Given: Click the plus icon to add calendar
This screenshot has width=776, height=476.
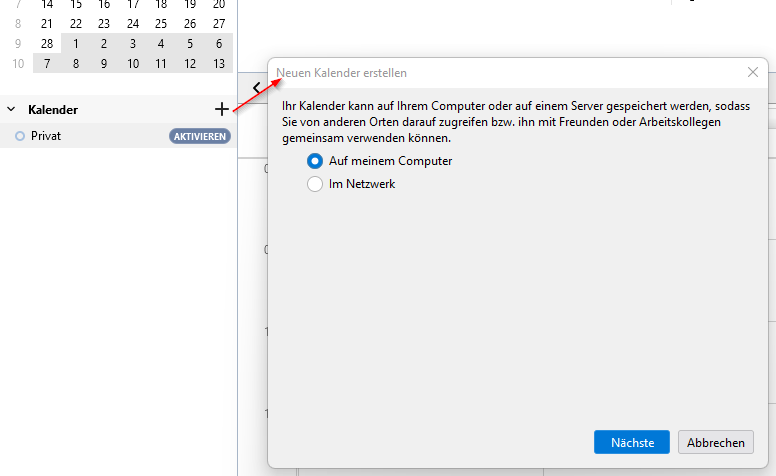Looking at the screenshot, I should (x=222, y=109).
